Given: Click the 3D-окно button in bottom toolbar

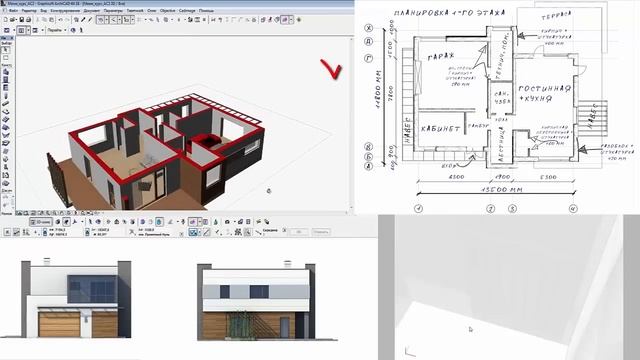Looking at the screenshot, I should tap(41, 222).
